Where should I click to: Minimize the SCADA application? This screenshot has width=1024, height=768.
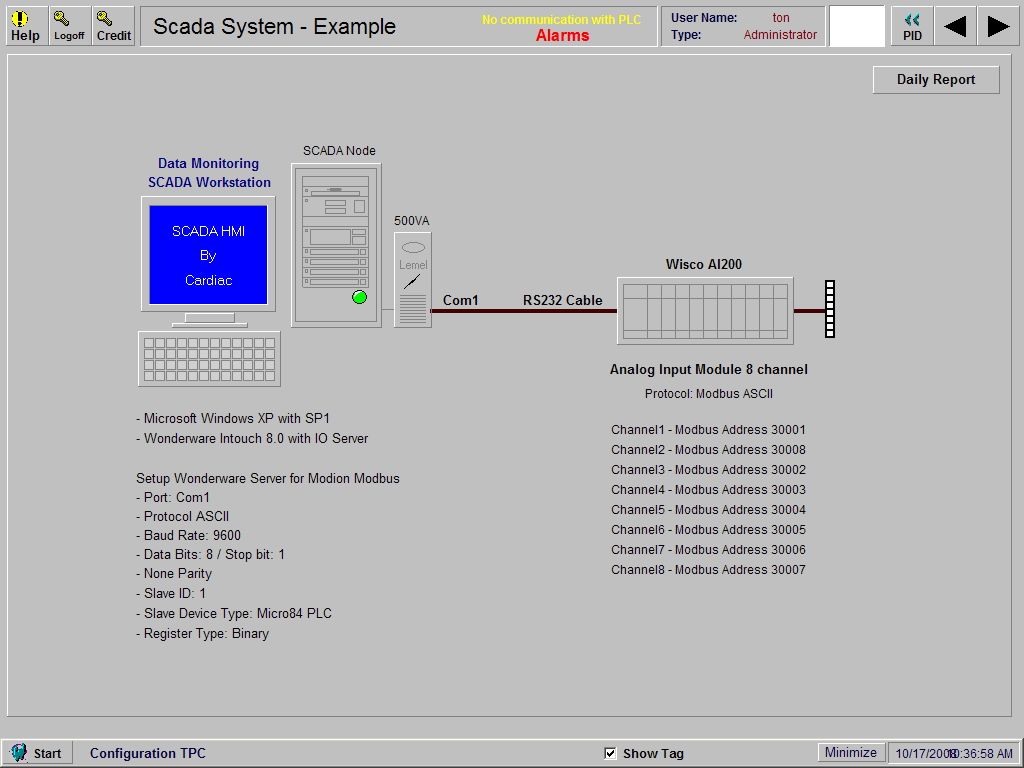point(850,752)
